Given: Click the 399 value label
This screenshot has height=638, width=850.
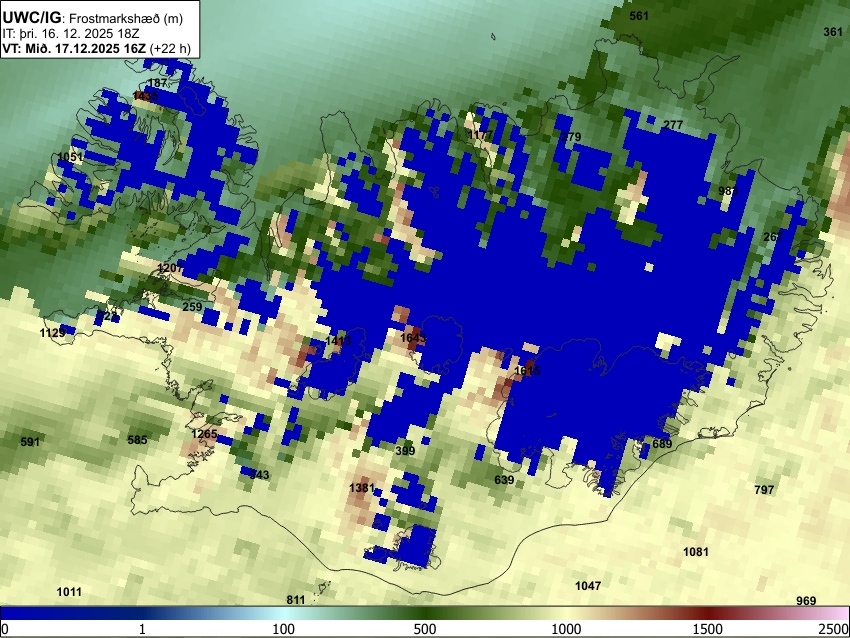Looking at the screenshot, I should pyautogui.click(x=405, y=451).
